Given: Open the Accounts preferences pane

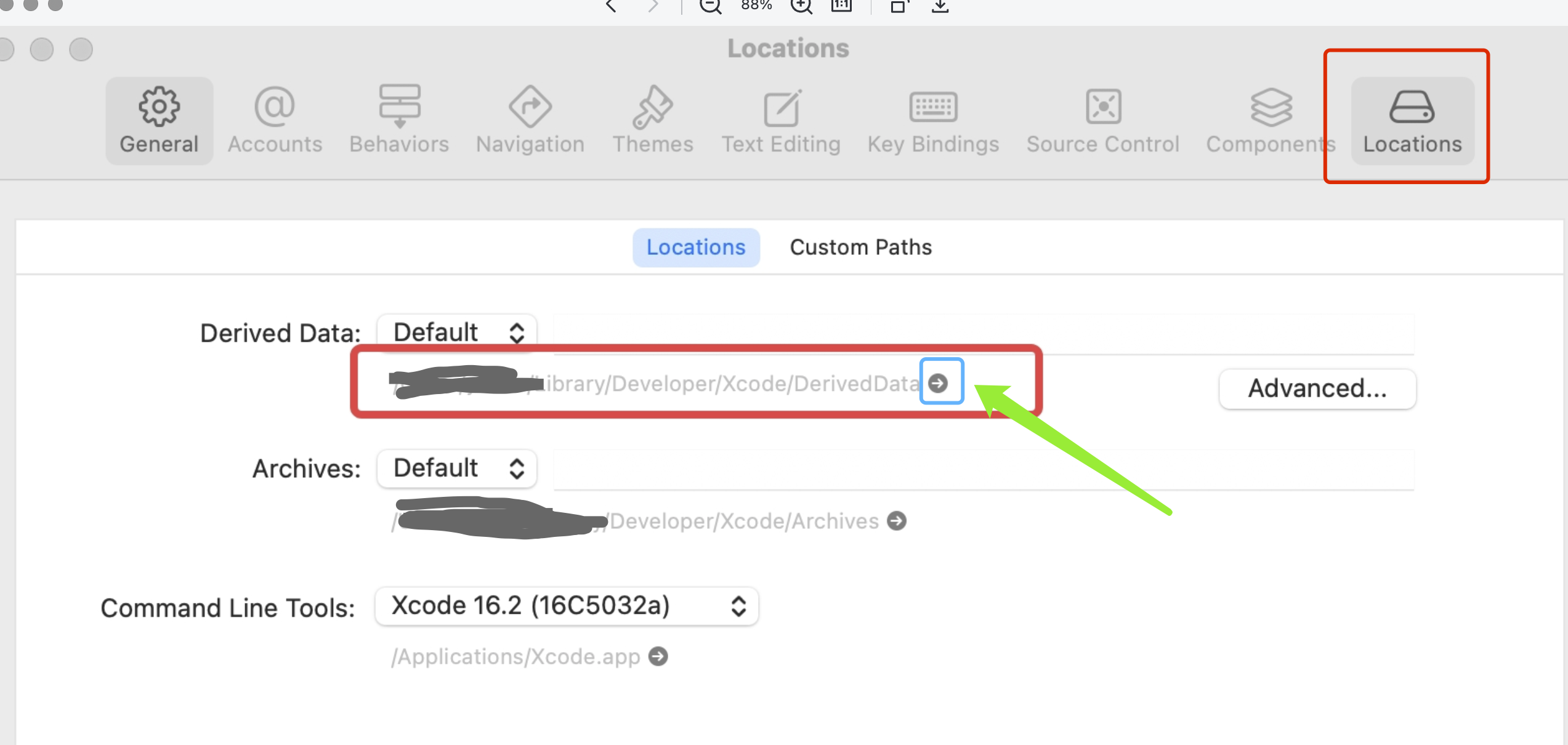Looking at the screenshot, I should (275, 121).
